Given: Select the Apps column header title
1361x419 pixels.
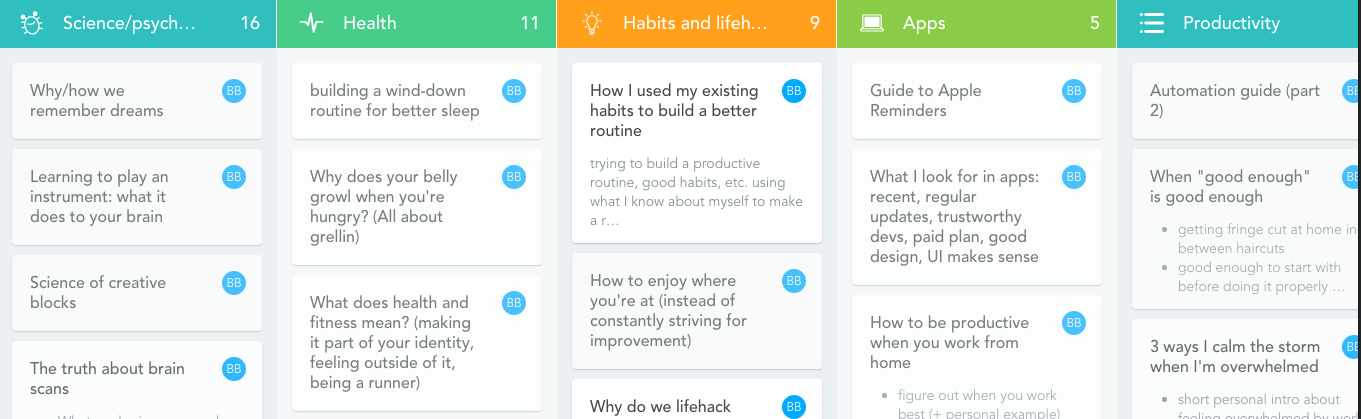Looking at the screenshot, I should (x=924, y=23).
